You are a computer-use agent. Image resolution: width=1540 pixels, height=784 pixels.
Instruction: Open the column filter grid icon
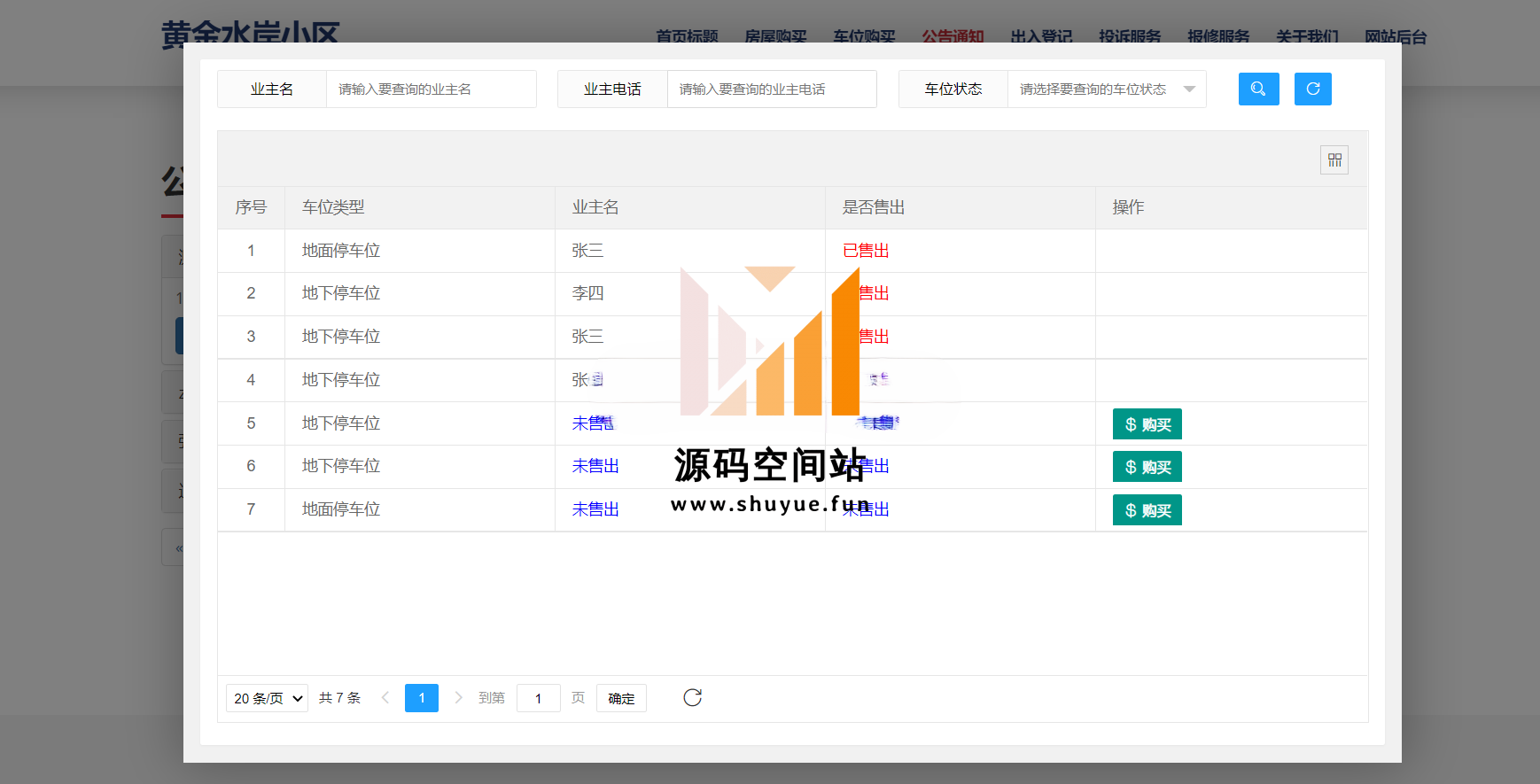click(x=1334, y=159)
